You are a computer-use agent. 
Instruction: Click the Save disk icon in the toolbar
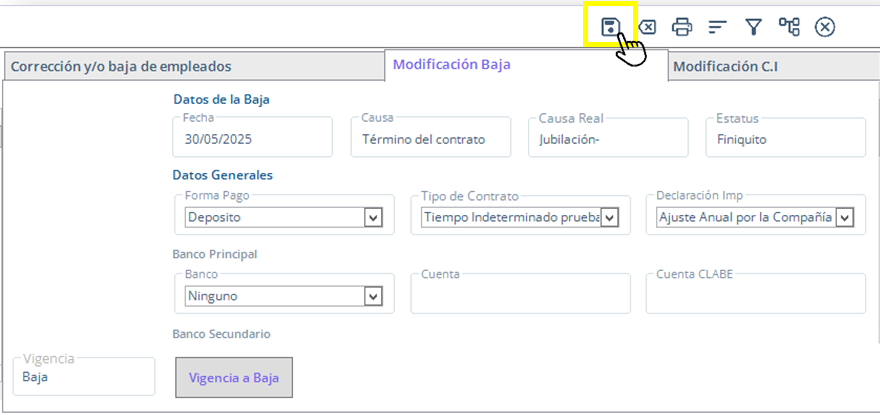tap(609, 26)
